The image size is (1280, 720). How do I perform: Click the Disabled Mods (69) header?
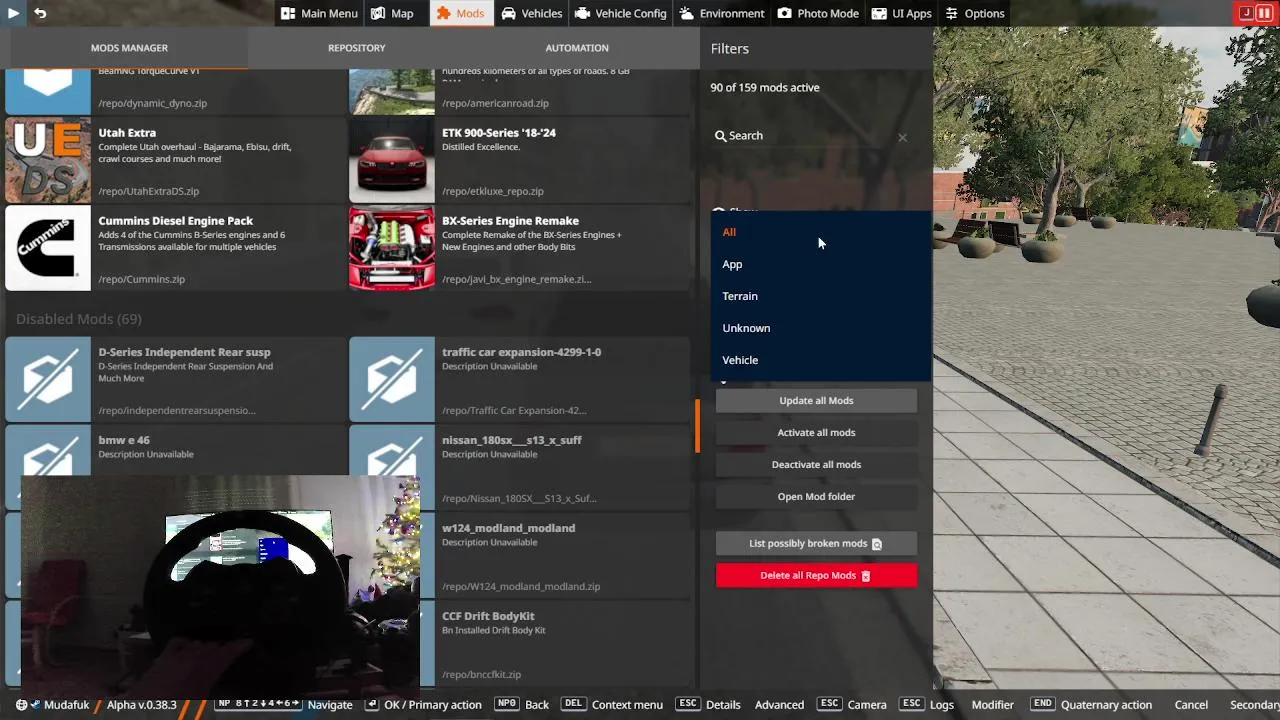click(x=78, y=319)
